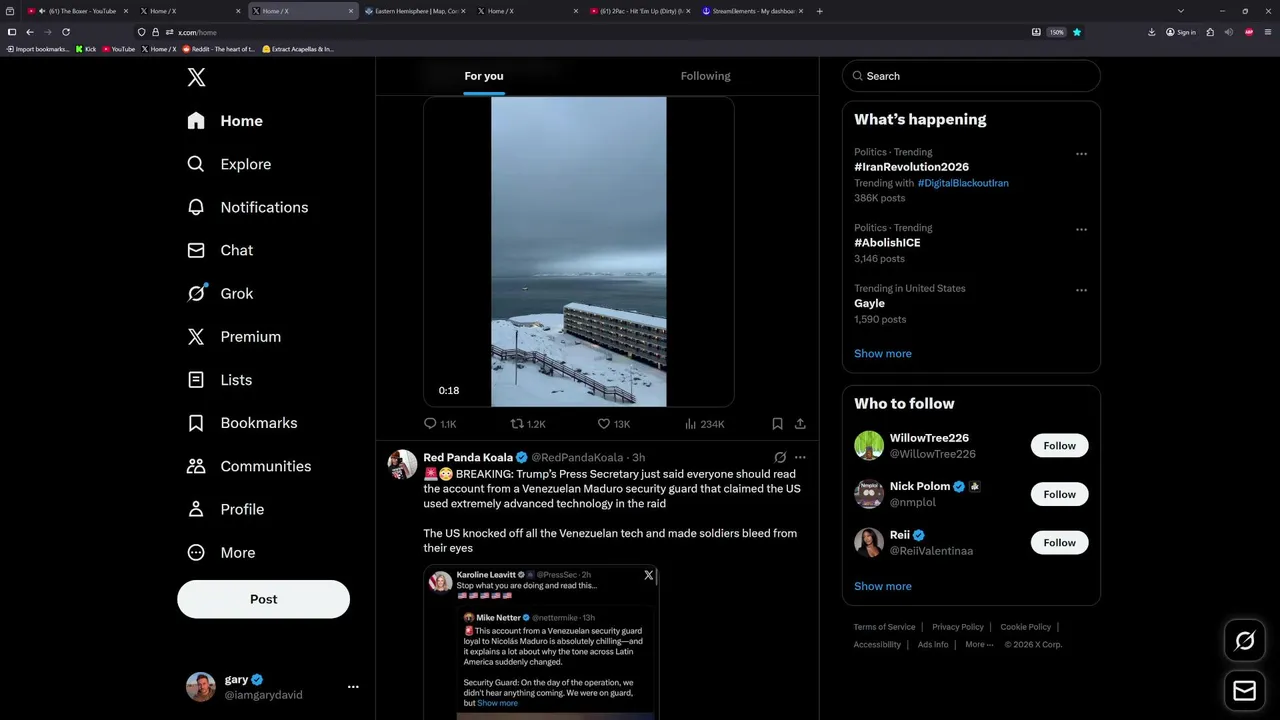Open new browser tab with plus button

pyautogui.click(x=819, y=11)
